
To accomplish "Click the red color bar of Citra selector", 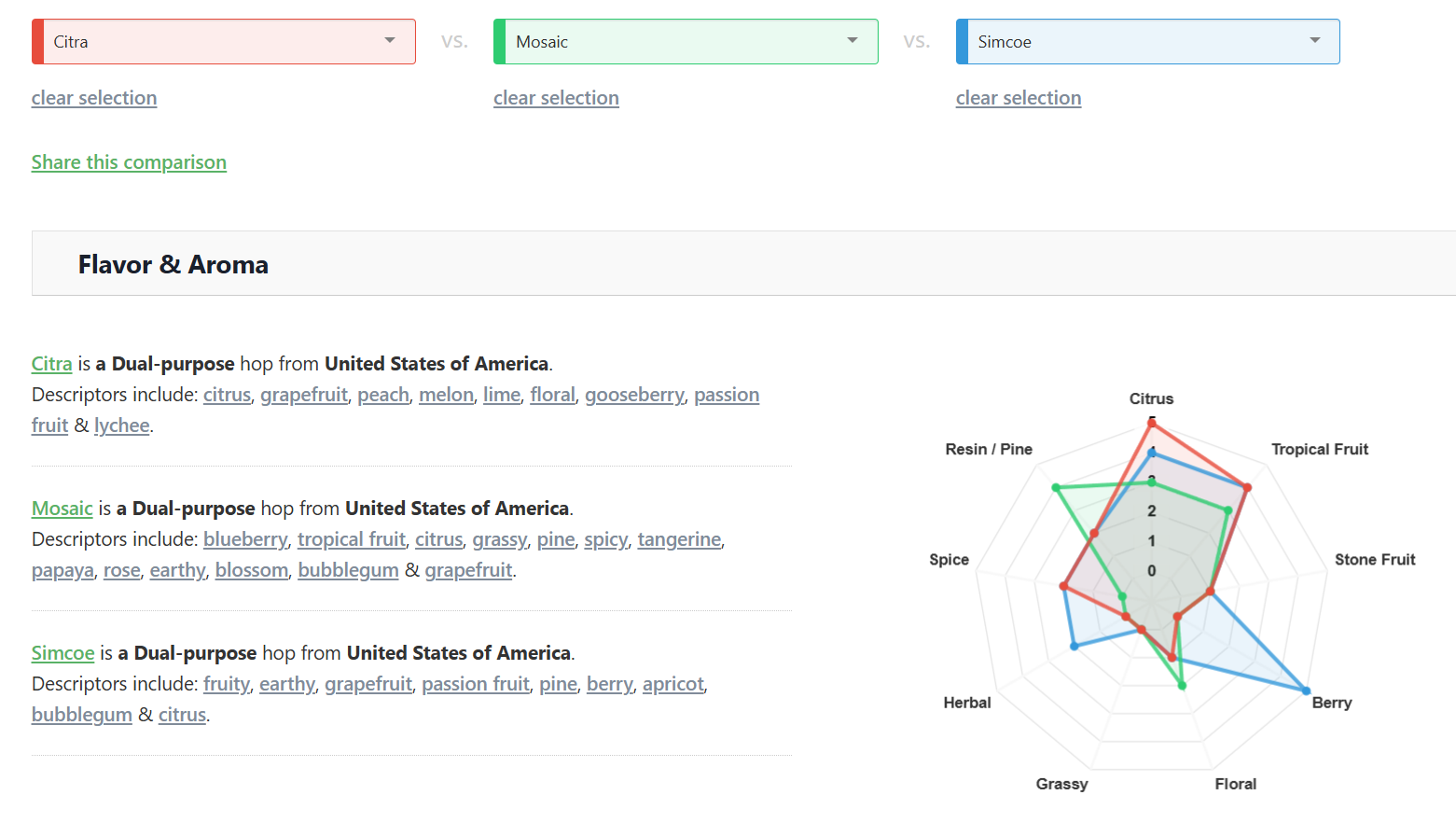I will pyautogui.click(x=37, y=41).
